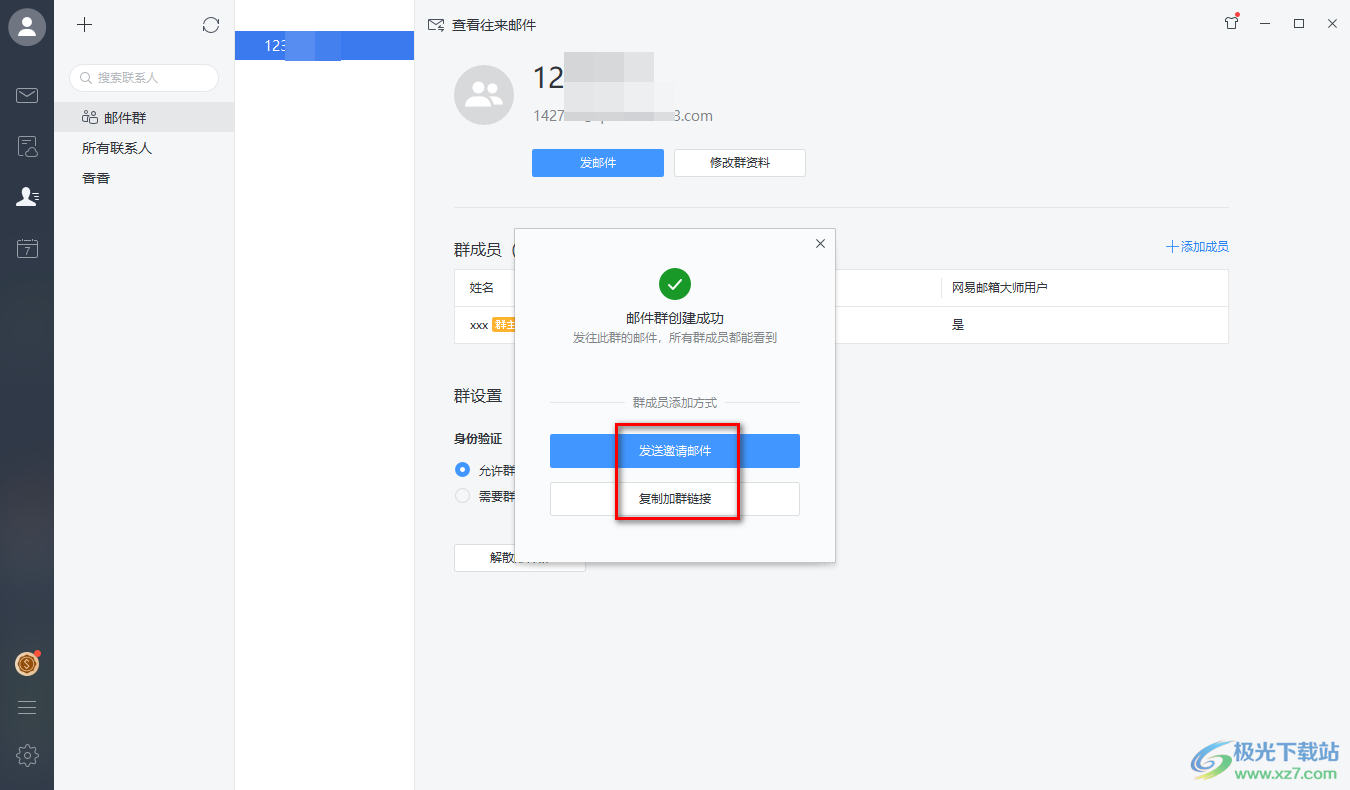
Task: Click 发邮件 button
Action: [598, 163]
